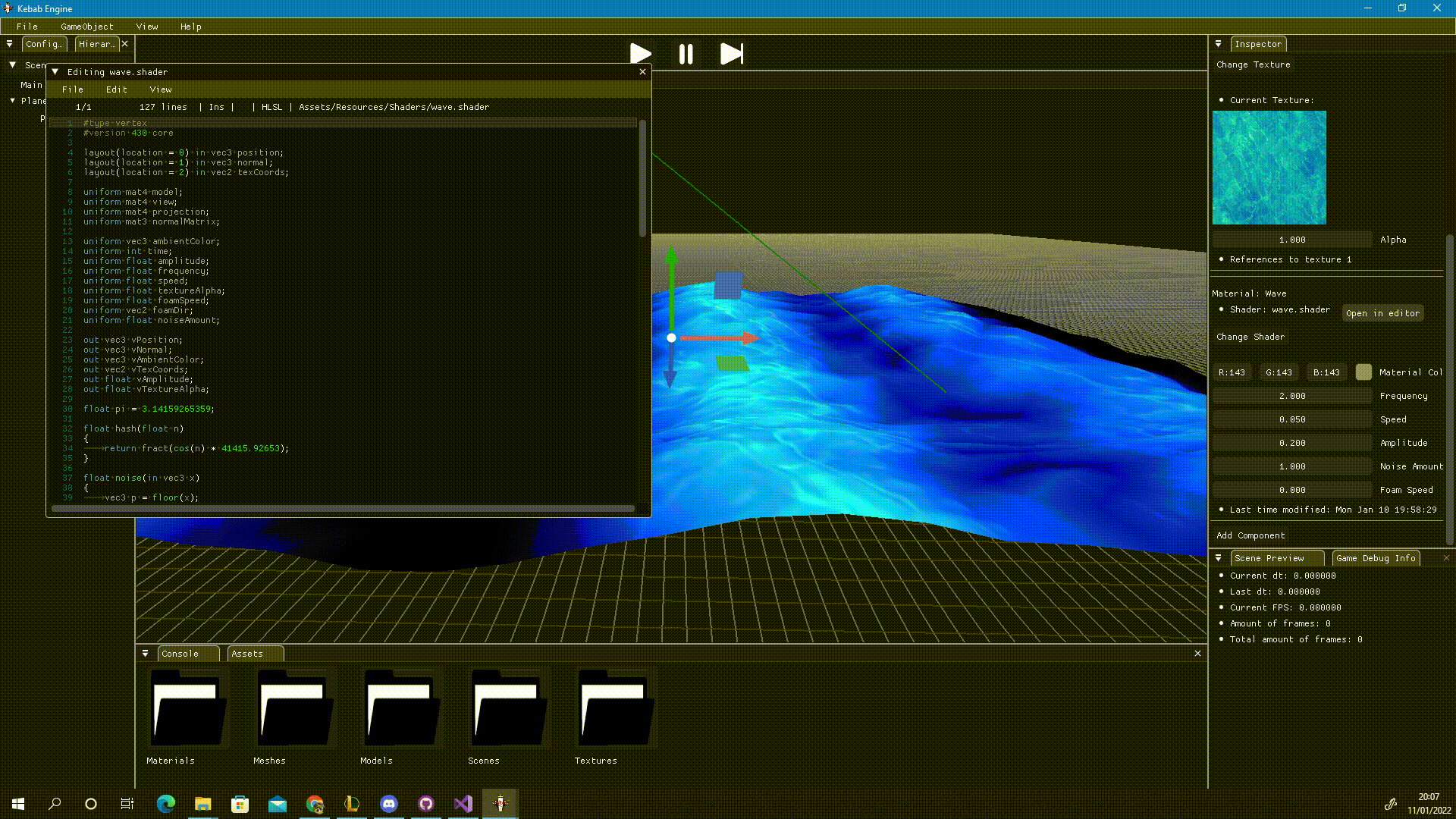Close the shader editor window
The width and height of the screenshot is (1456, 819).
tap(643, 71)
